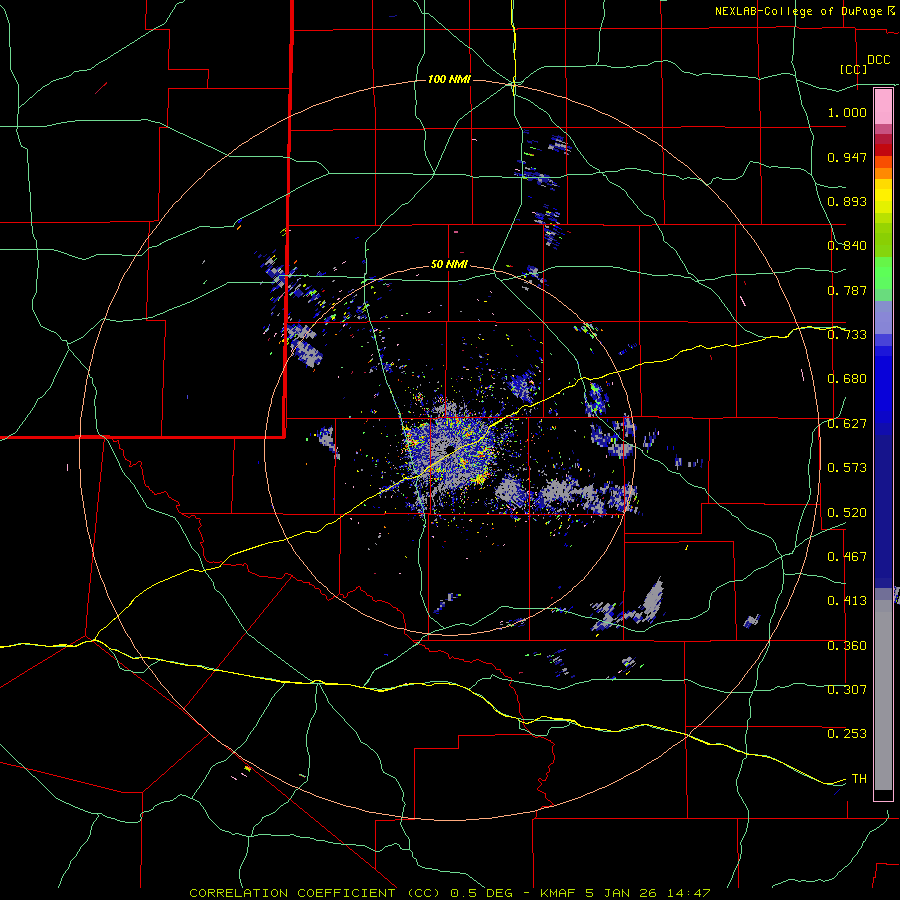The height and width of the screenshot is (900, 900).
Task: Click the 100 NMI range ring label
Action: [449, 79]
